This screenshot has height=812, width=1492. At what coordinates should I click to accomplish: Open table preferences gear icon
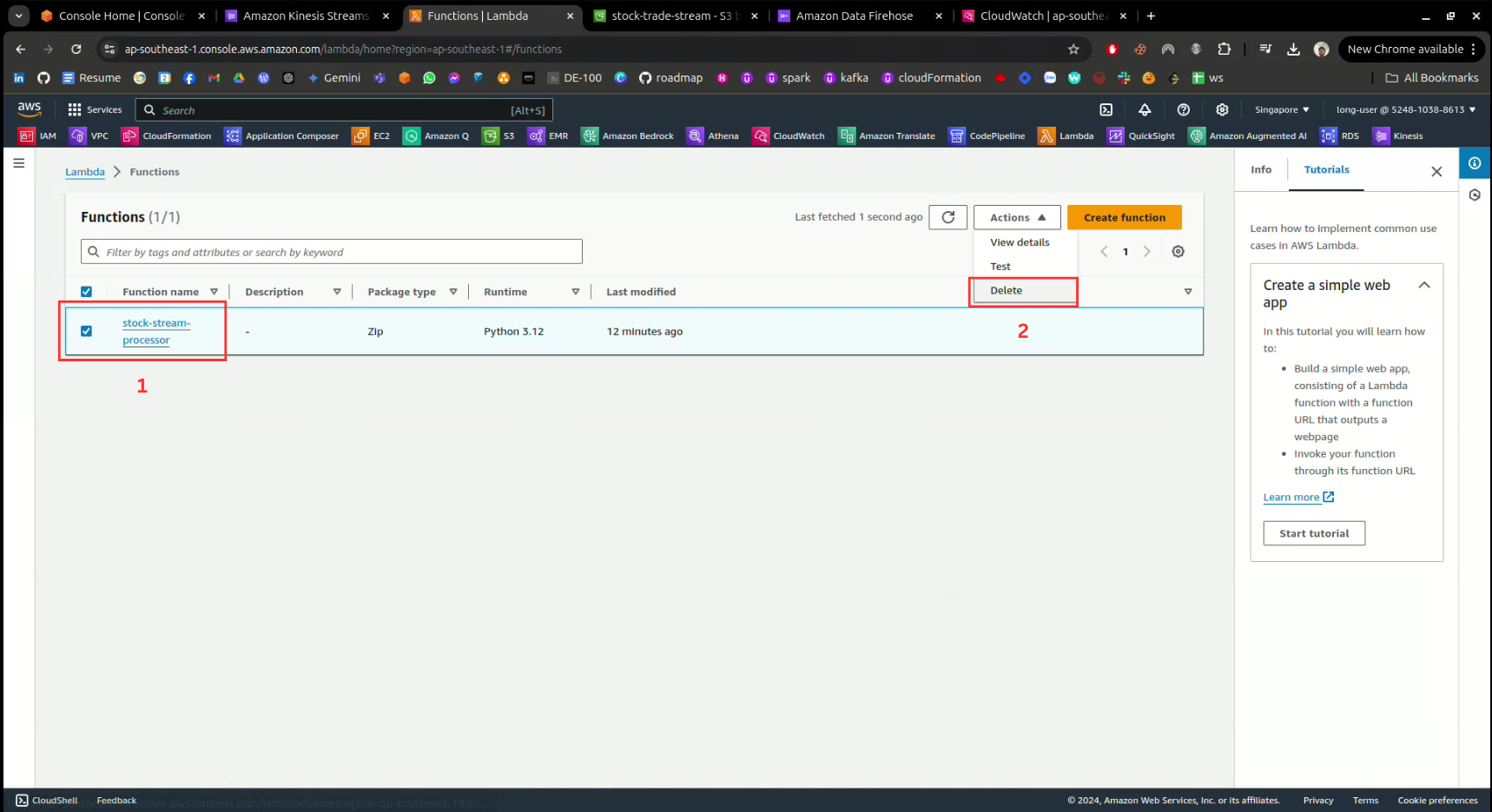(x=1178, y=252)
